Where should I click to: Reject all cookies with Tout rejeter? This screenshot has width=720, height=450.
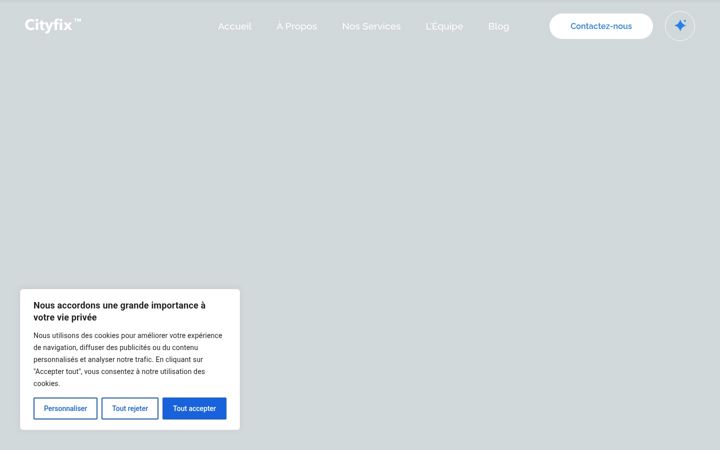coord(130,408)
